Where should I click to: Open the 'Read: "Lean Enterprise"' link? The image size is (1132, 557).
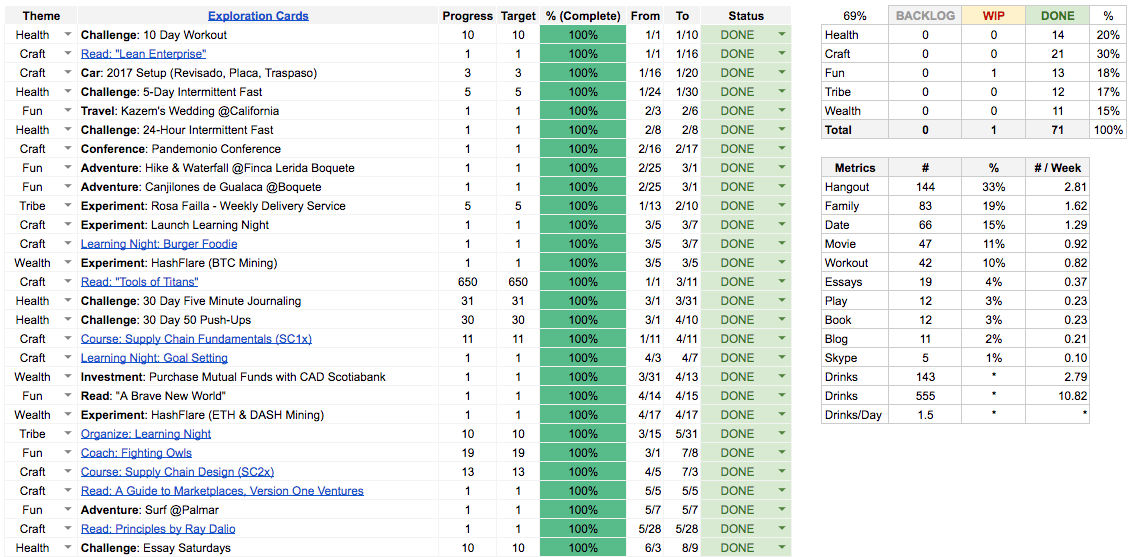coord(143,54)
